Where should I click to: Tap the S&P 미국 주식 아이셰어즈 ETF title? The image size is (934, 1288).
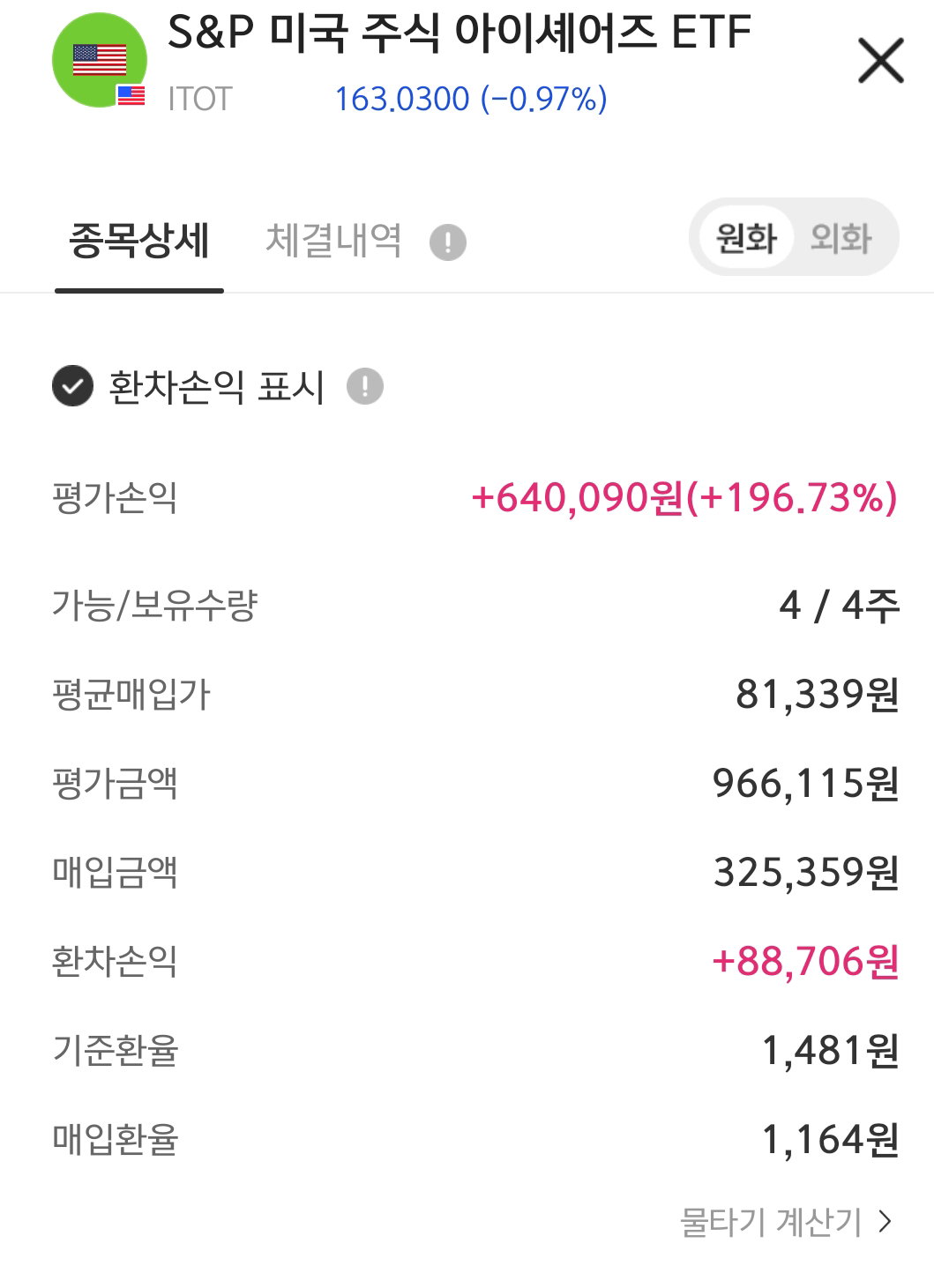pos(459,33)
